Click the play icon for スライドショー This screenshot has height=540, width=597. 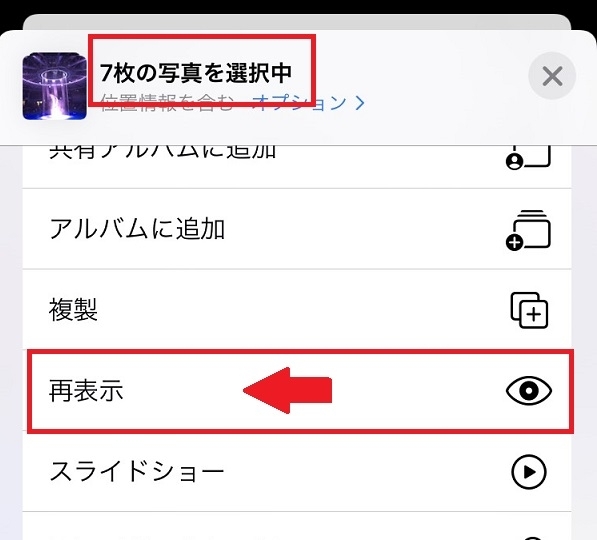pos(528,472)
